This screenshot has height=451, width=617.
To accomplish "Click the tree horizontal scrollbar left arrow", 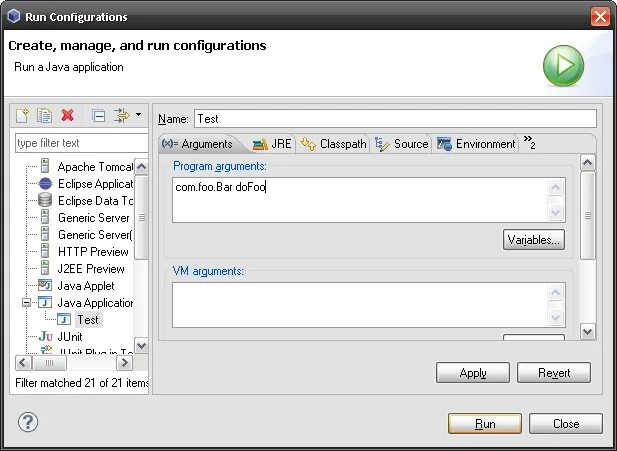I will [x=23, y=362].
